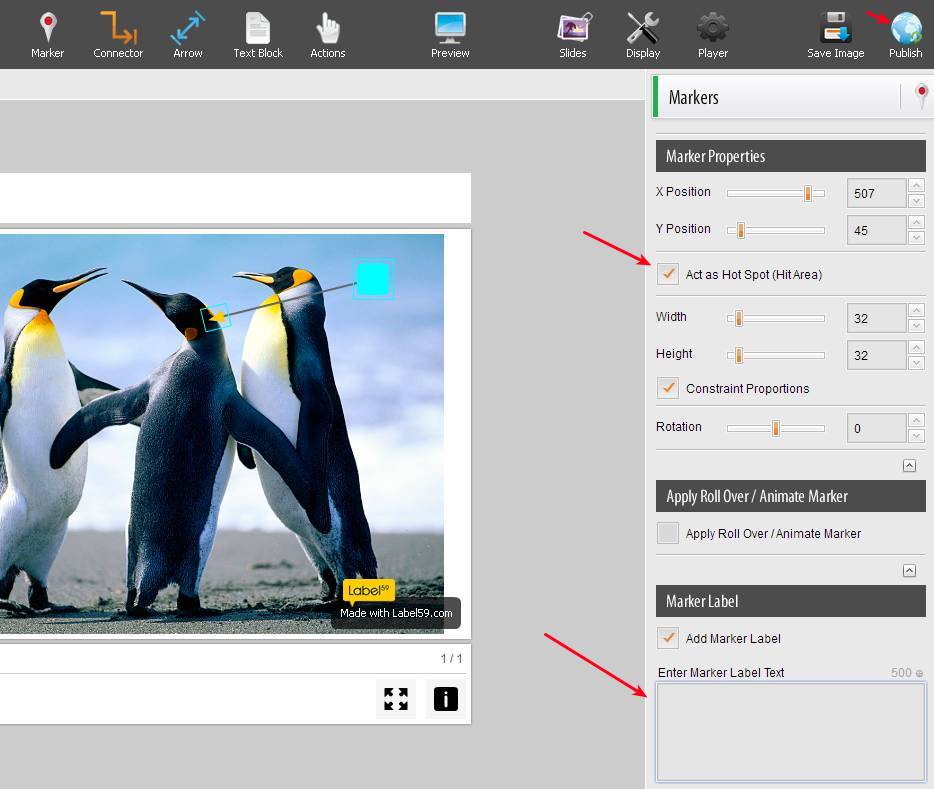
Task: Collapse the Apply Roll Over section
Action: click(909, 570)
